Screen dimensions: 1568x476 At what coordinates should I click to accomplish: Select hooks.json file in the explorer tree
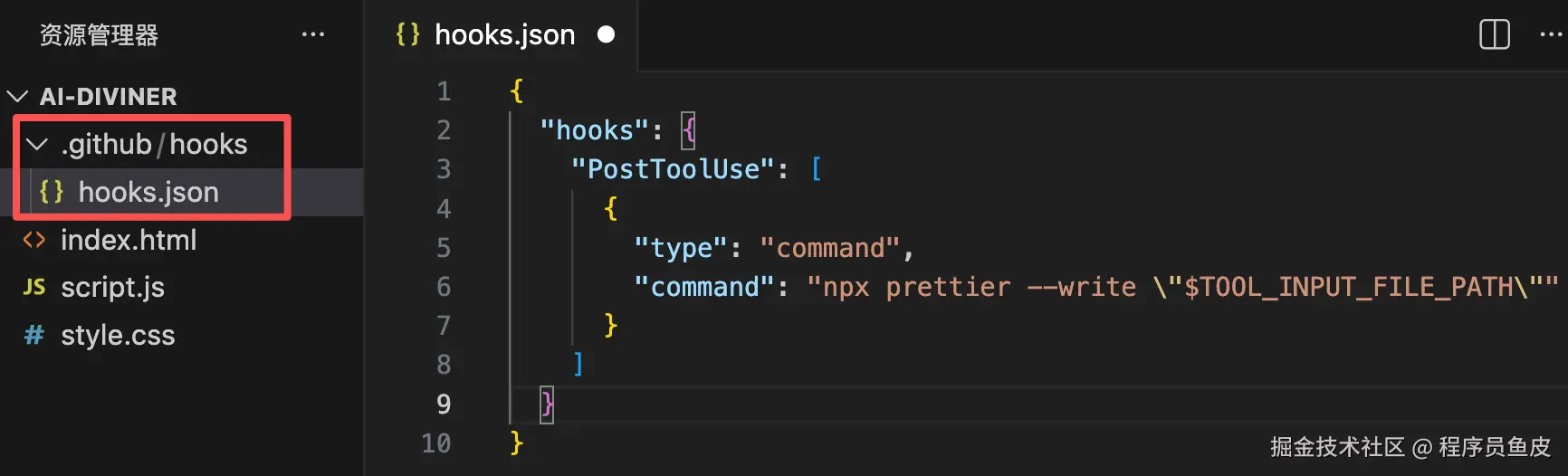pyautogui.click(x=148, y=192)
